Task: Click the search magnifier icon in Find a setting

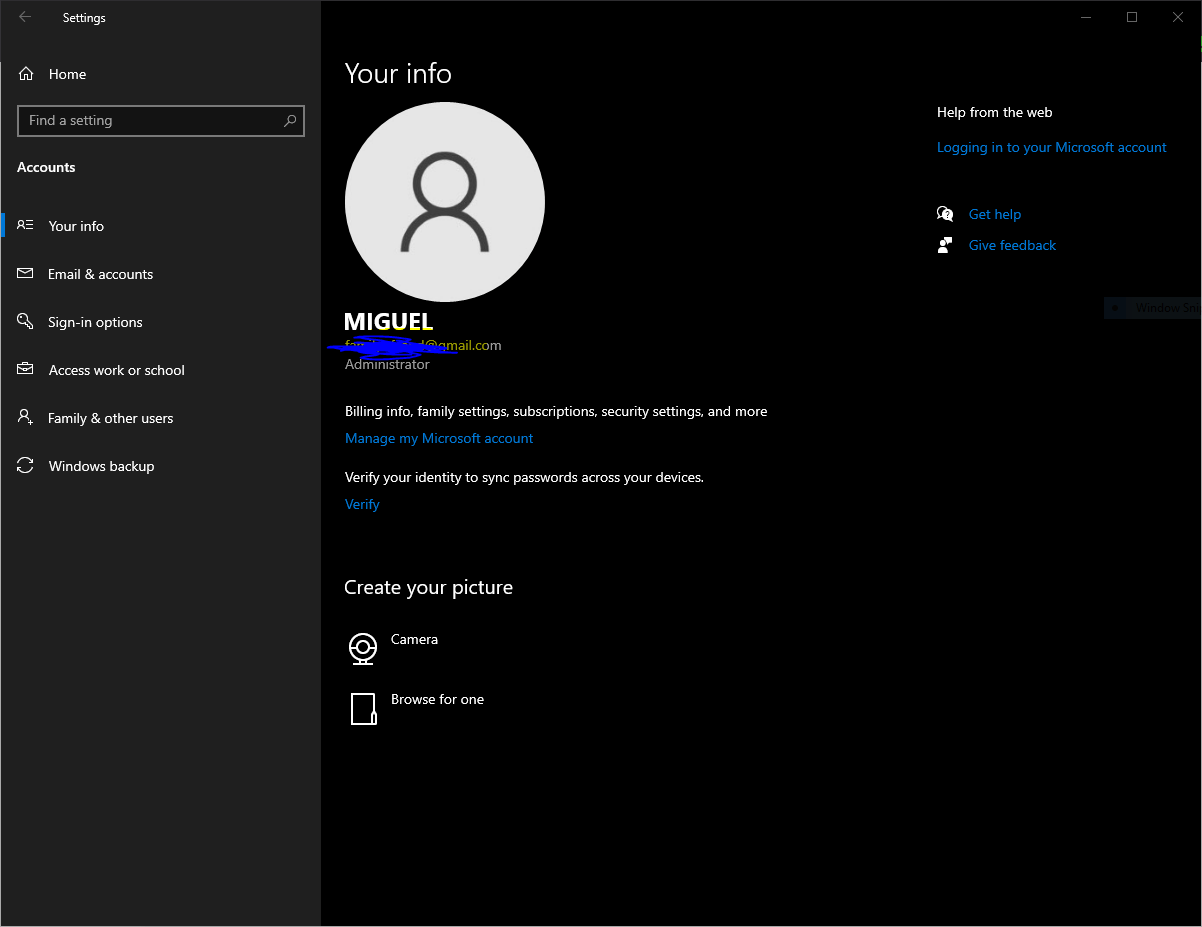Action: click(290, 120)
